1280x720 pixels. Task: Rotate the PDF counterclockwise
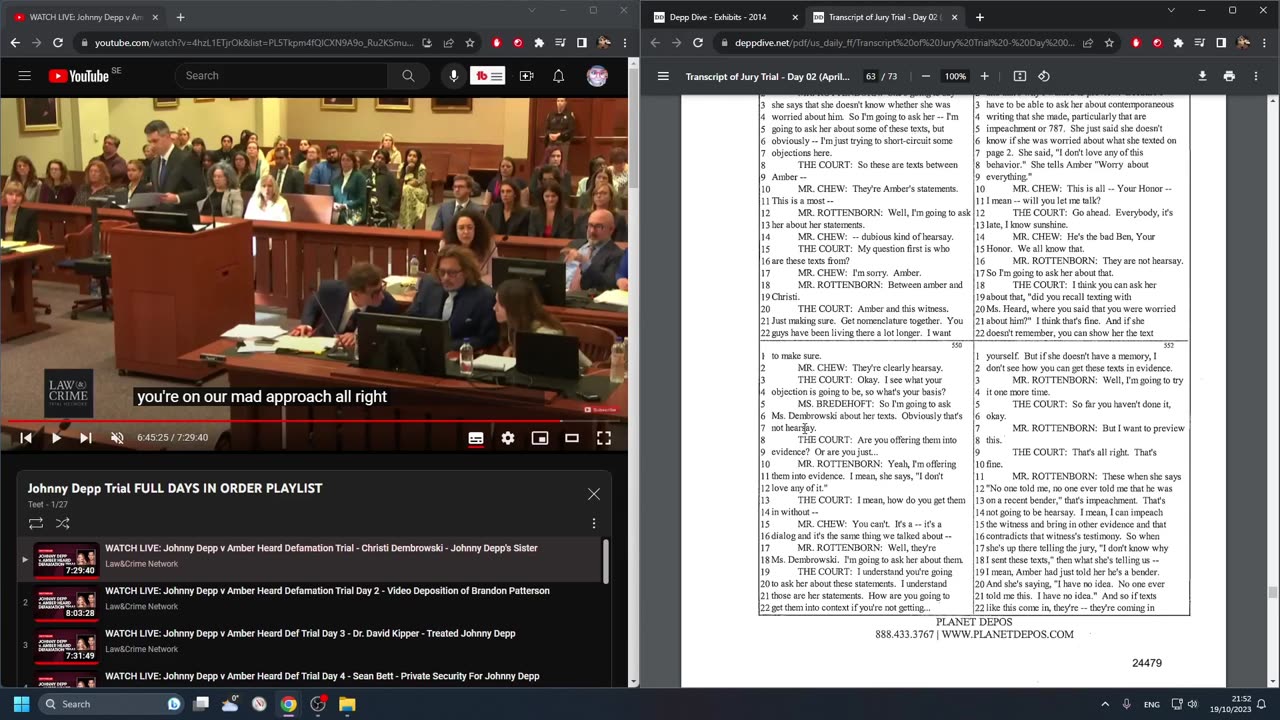[x=1043, y=76]
